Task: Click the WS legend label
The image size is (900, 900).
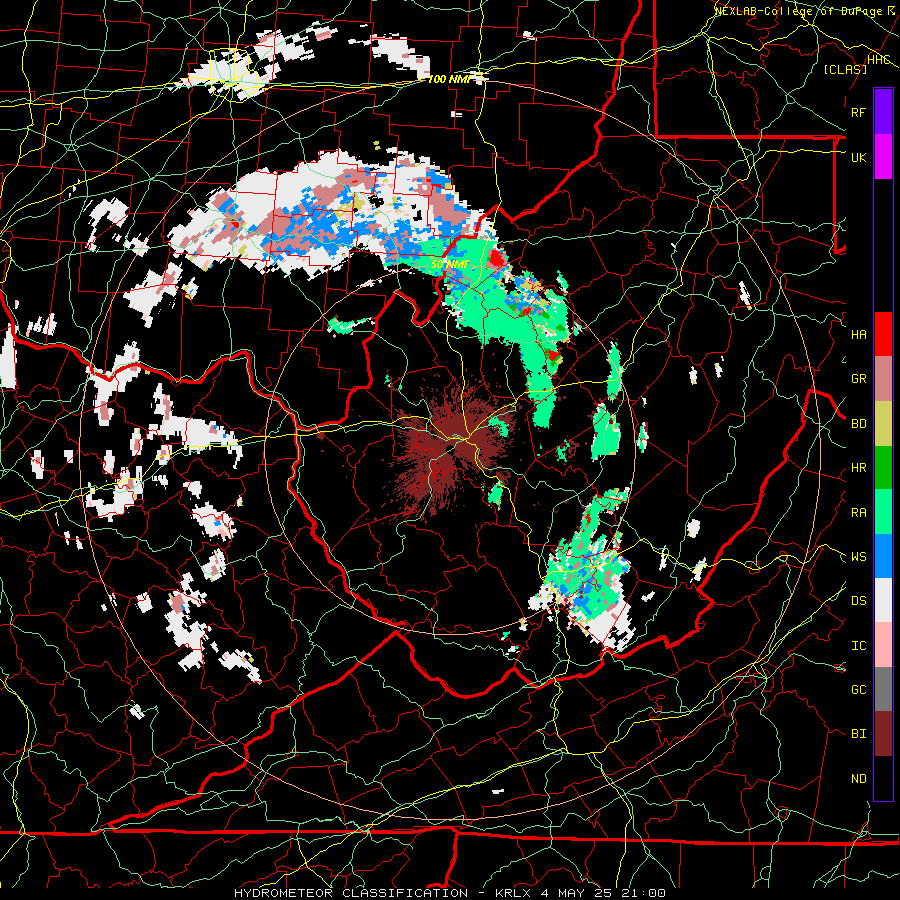Action: (x=858, y=557)
